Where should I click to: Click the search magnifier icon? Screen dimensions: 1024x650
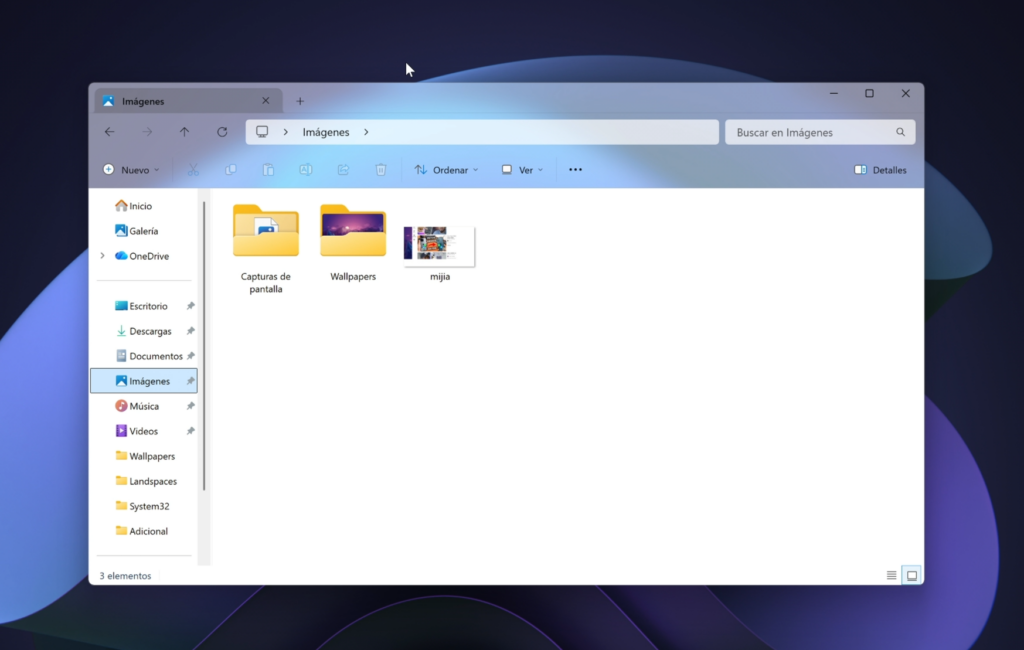click(901, 132)
